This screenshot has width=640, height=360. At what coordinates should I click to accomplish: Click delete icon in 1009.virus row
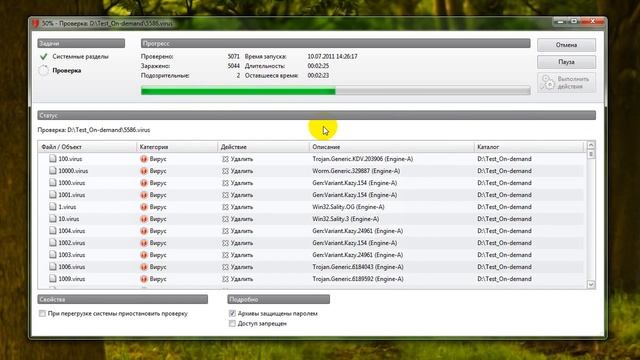coord(225,279)
